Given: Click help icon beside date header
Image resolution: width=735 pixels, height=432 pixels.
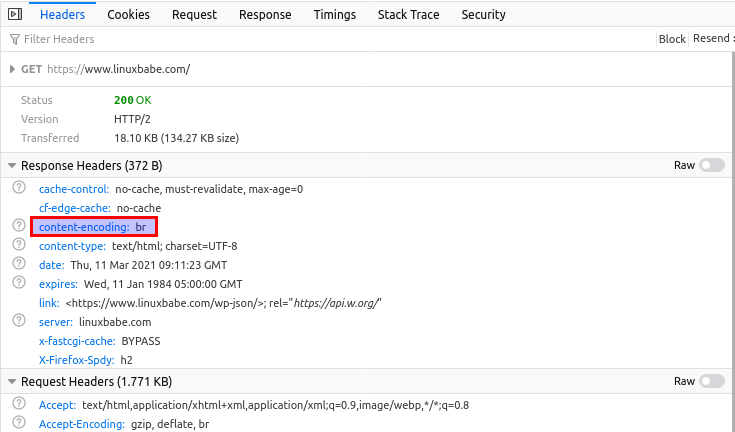Looking at the screenshot, I should coord(18,264).
